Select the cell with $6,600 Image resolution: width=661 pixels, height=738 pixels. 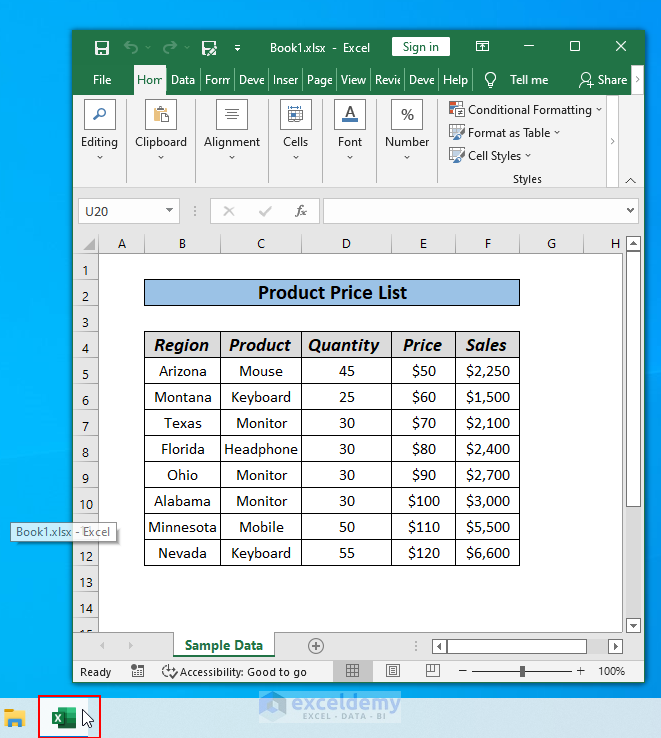(488, 553)
